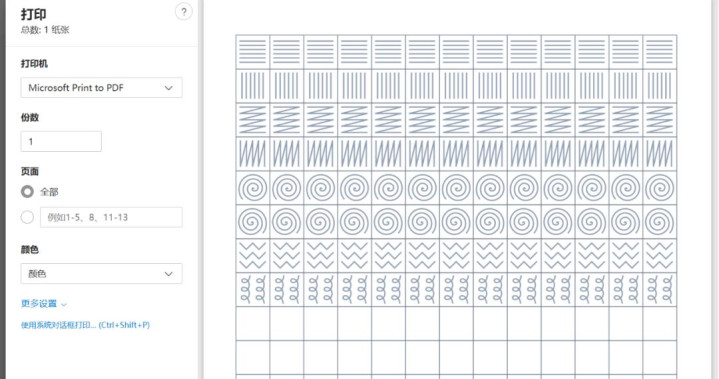Click the first curly-loop pattern cell in preview
Image resolution: width=719 pixels, height=379 pixels.
click(253, 290)
